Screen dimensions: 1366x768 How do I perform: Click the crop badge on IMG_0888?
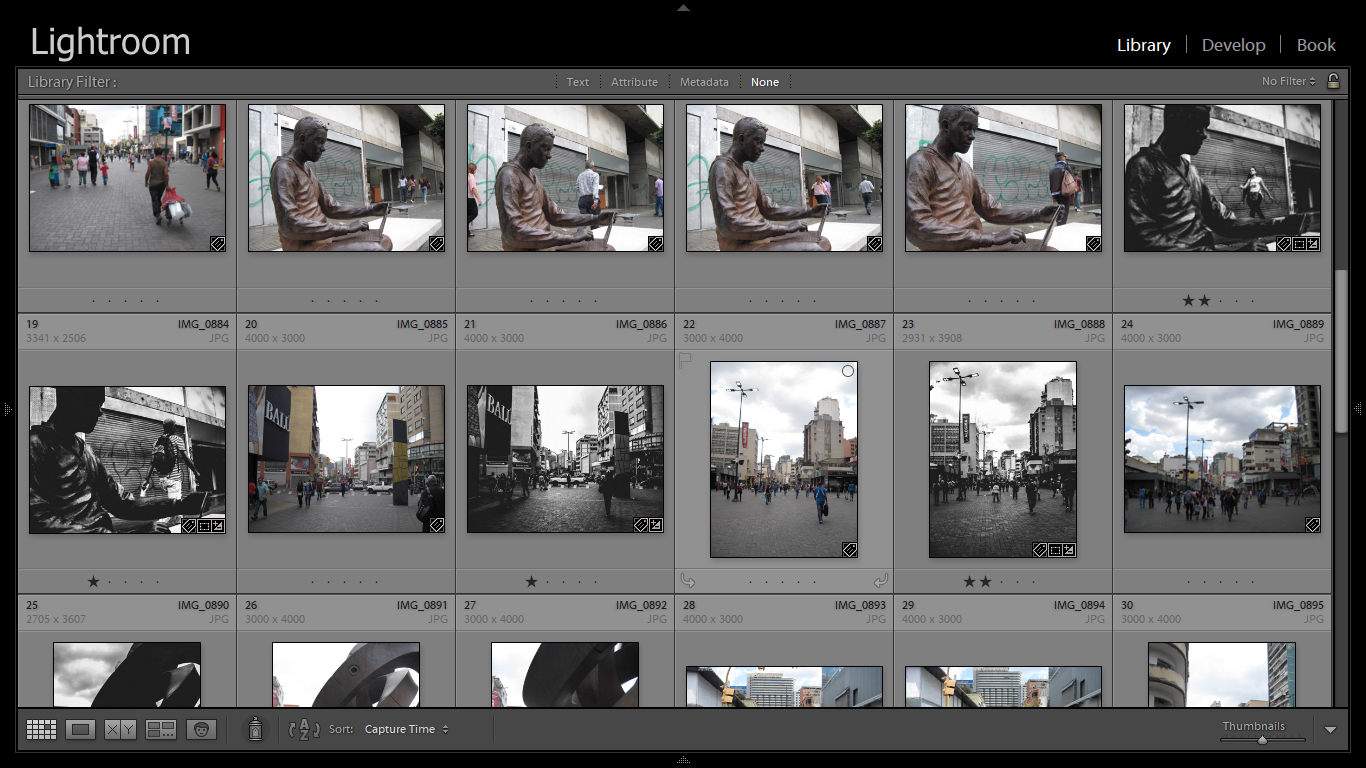(1055, 550)
